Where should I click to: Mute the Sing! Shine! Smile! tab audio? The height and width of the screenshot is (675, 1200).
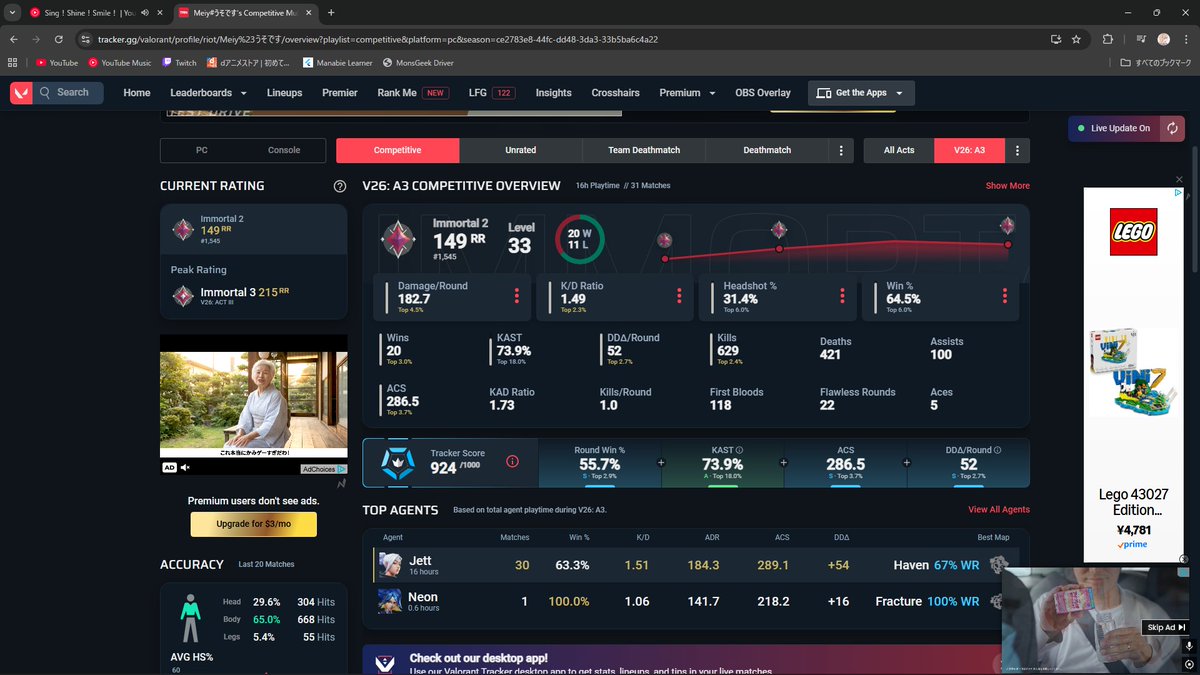click(146, 12)
